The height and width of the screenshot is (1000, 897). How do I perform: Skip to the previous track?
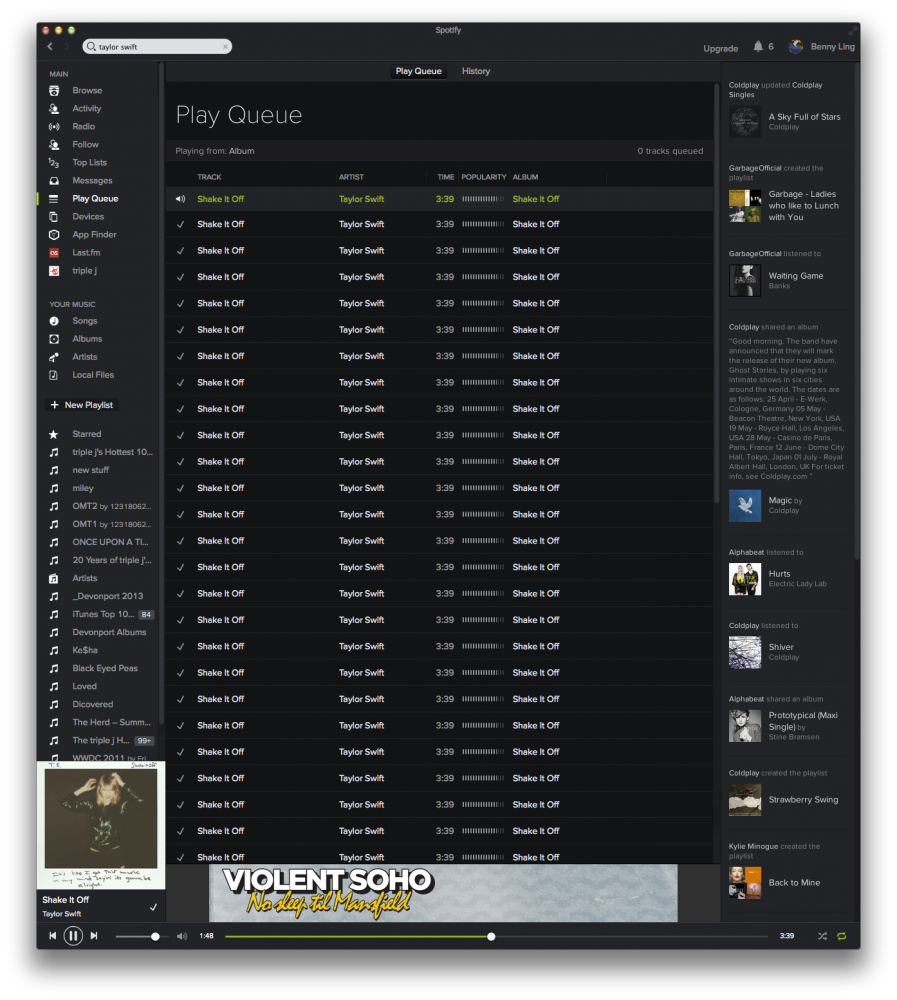click(52, 936)
